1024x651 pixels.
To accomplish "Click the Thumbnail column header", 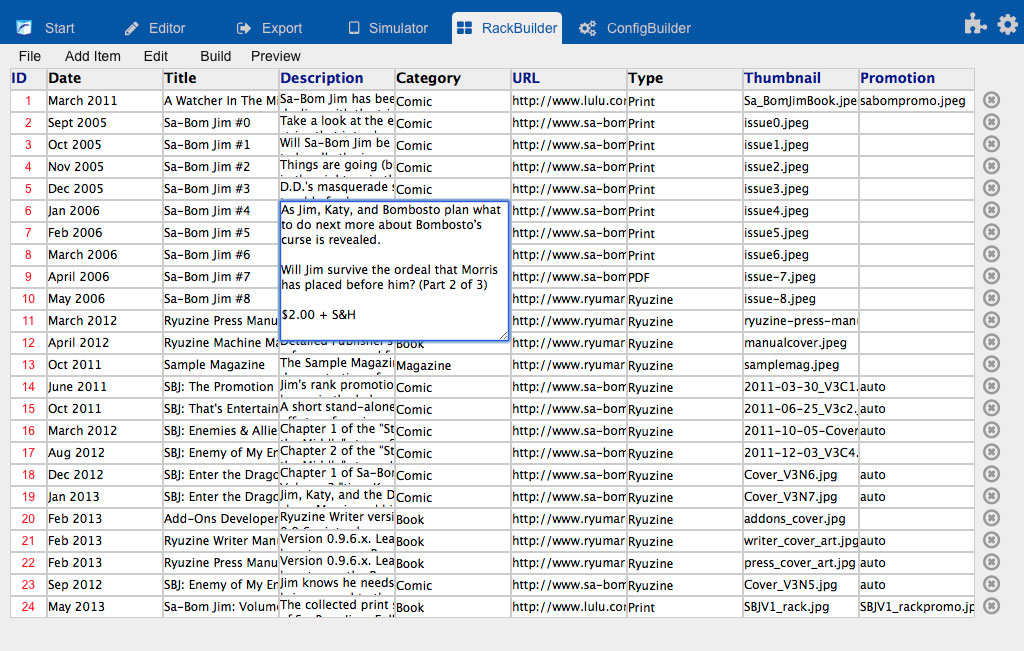I will pos(782,78).
